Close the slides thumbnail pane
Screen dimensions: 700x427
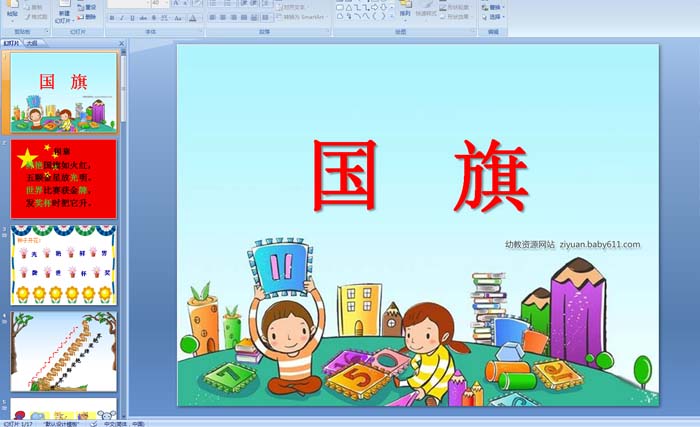click(121, 43)
